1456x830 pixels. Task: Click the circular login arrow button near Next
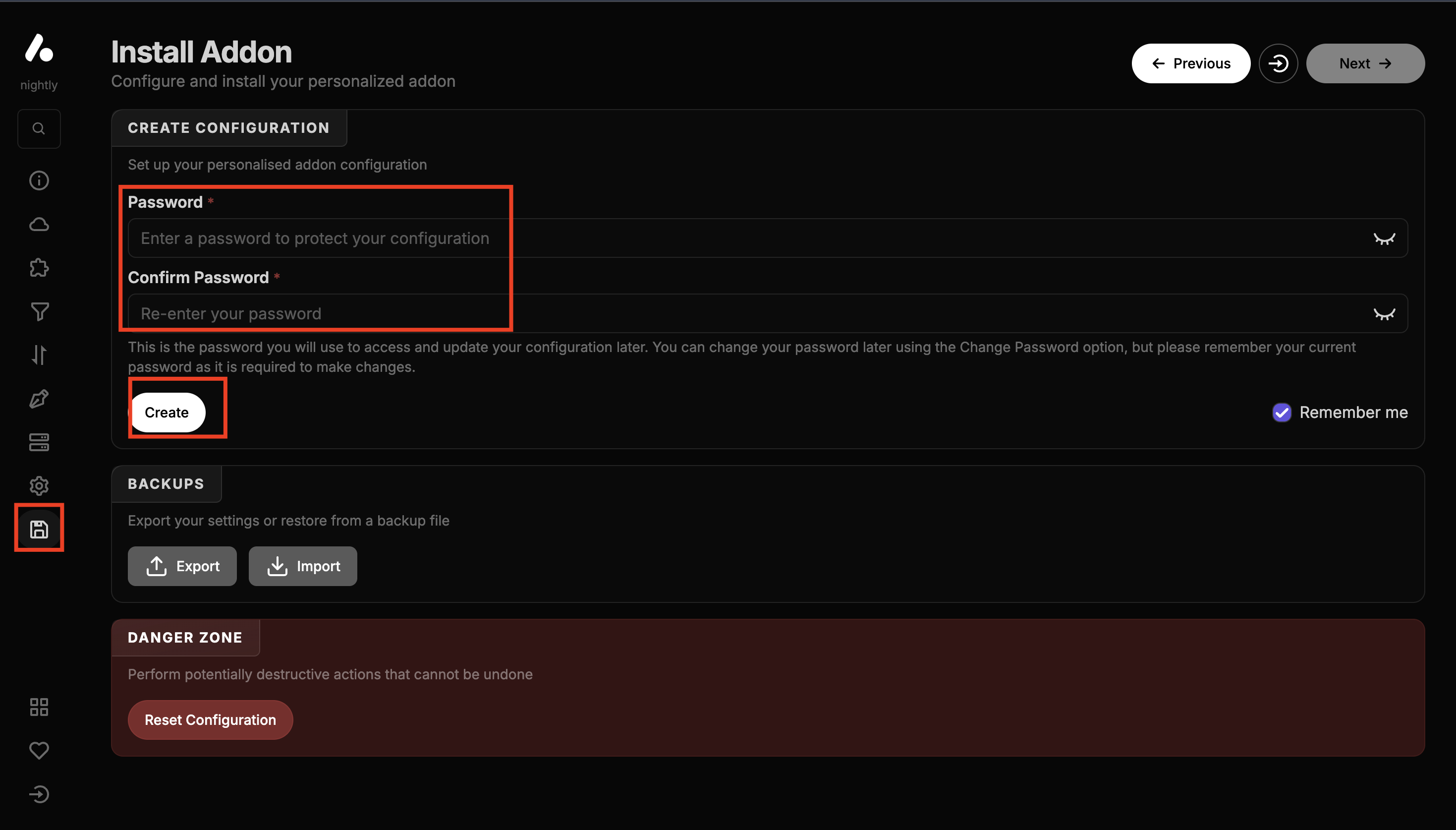(x=1278, y=63)
